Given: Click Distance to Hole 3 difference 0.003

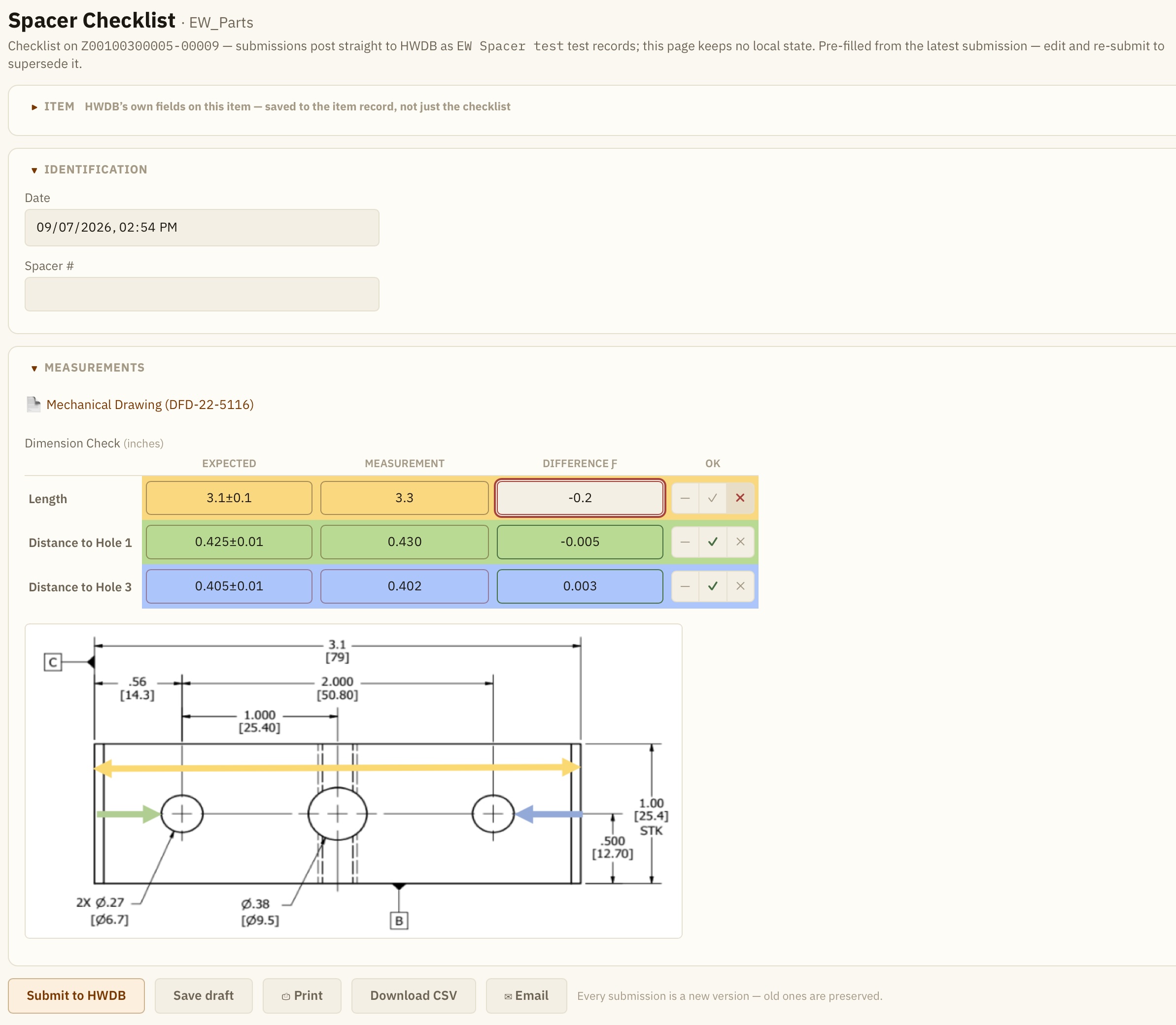Looking at the screenshot, I should click(x=580, y=586).
